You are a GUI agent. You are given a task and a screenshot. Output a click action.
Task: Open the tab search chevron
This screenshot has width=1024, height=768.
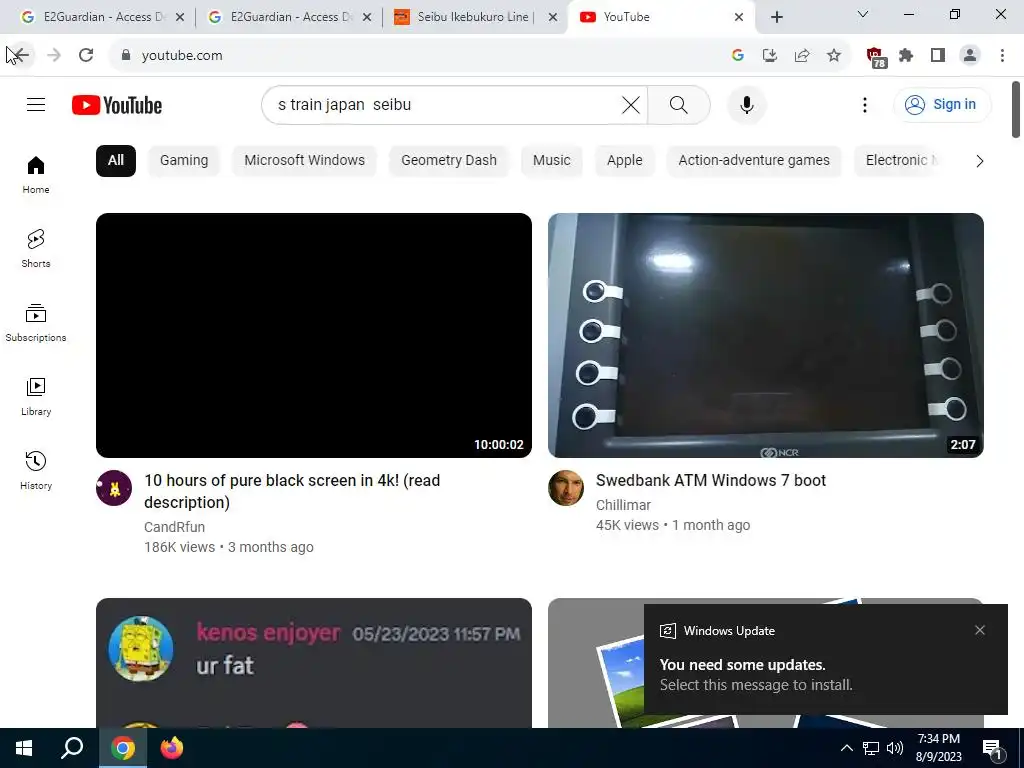(863, 14)
